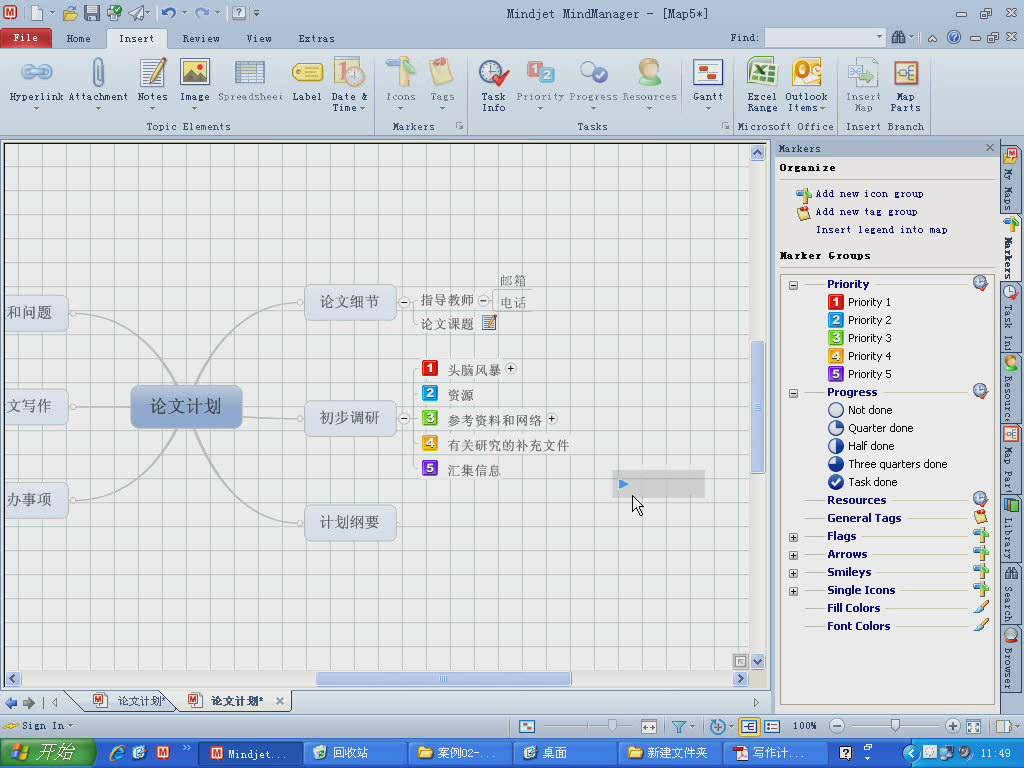Expand the Single Icons marker group
Image resolution: width=1024 pixels, height=768 pixels.
click(x=793, y=591)
